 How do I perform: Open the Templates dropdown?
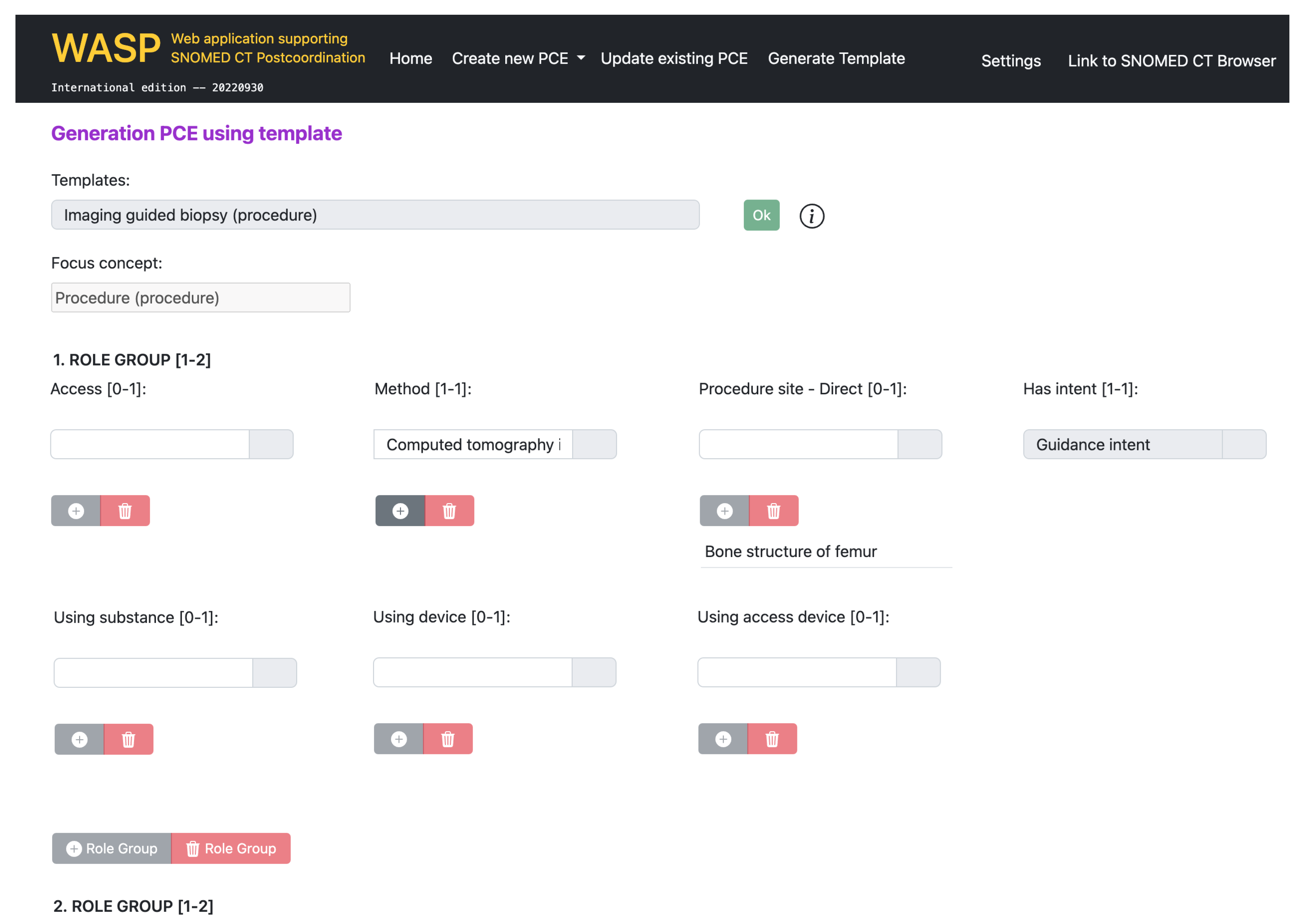point(375,215)
